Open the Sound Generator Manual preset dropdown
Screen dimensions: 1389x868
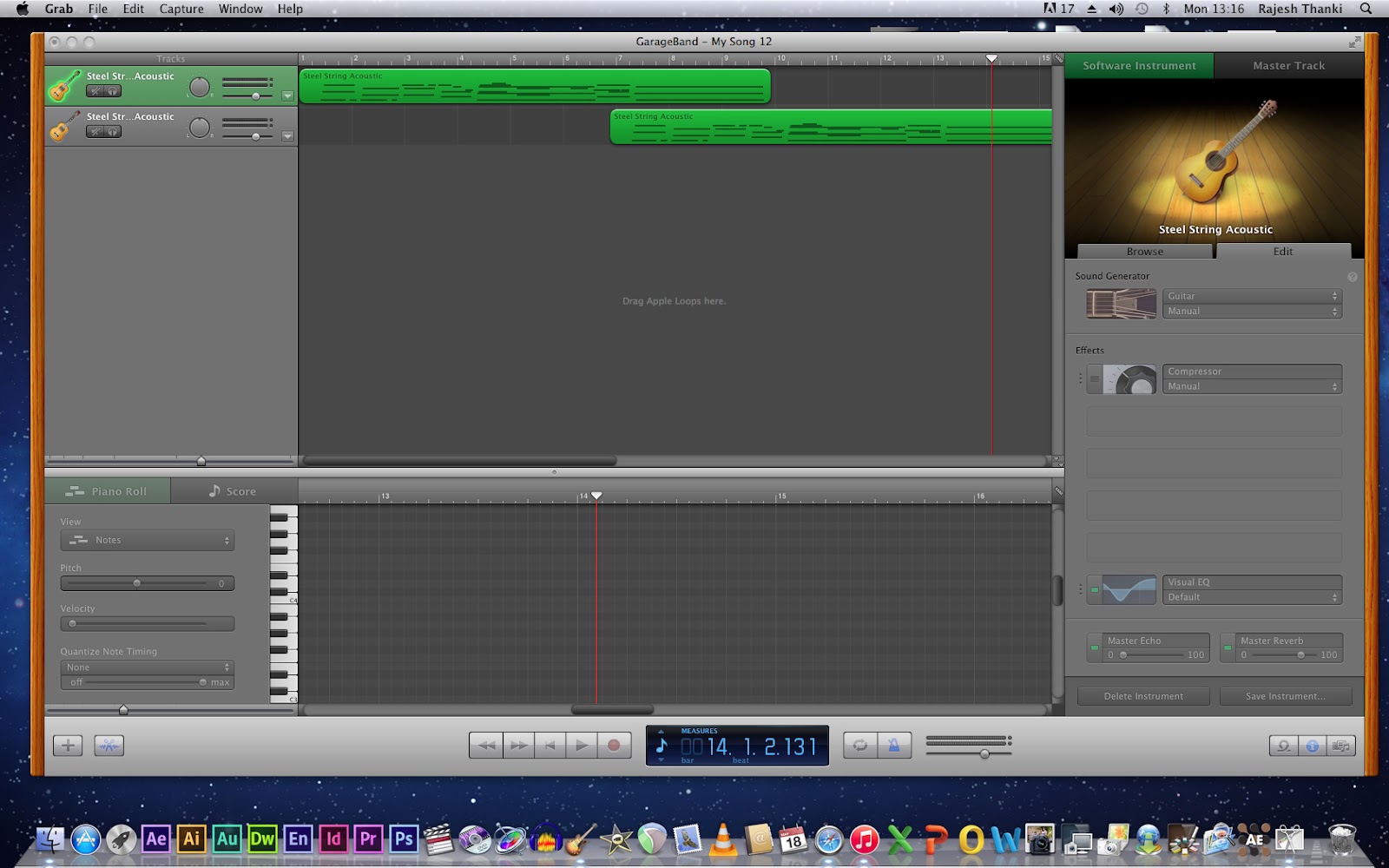pos(1252,311)
